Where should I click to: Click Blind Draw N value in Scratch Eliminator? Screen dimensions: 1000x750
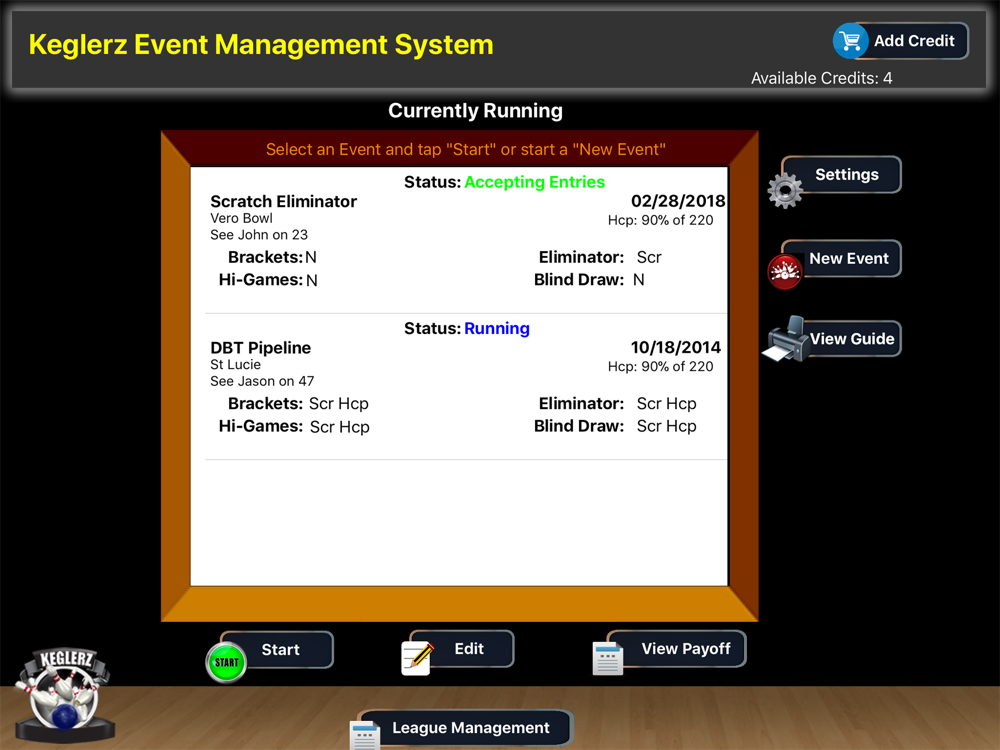tap(638, 280)
